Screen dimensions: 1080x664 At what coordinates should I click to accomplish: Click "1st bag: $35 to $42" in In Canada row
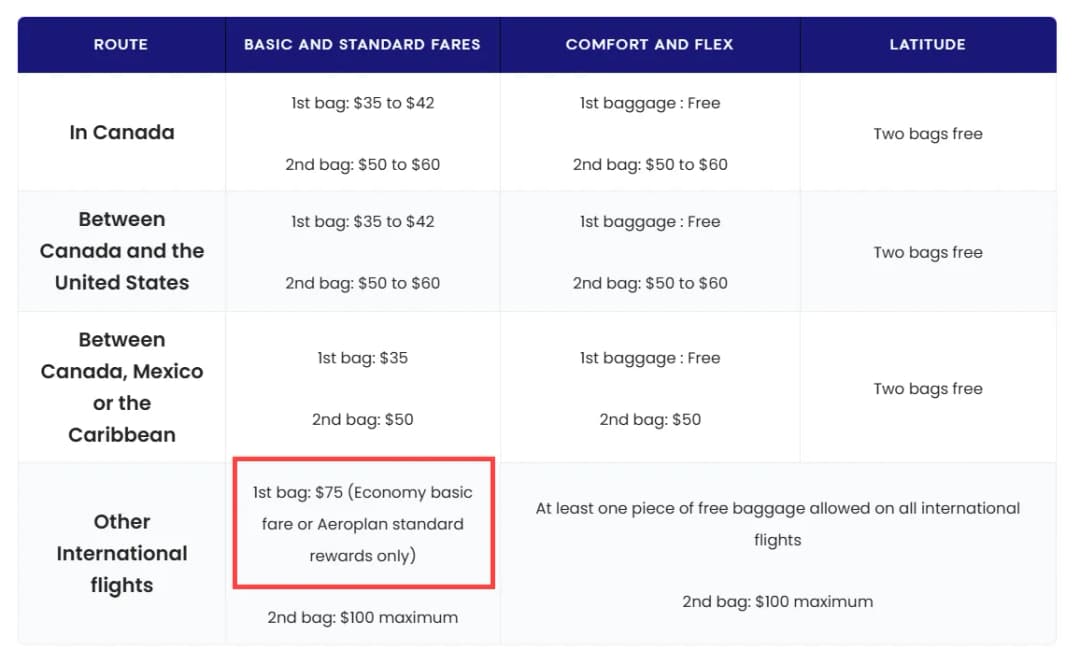pos(362,103)
